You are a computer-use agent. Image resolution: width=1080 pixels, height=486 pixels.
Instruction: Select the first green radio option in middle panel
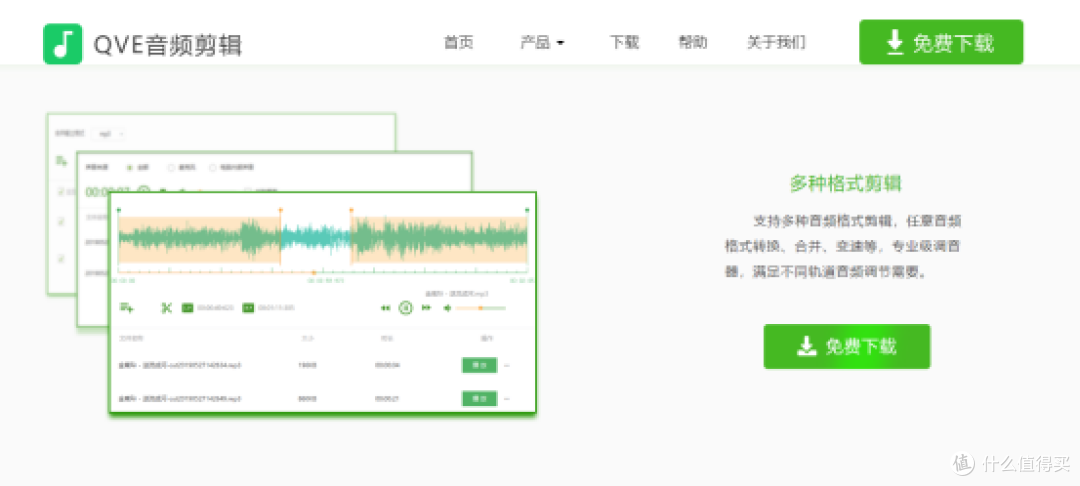(x=129, y=167)
